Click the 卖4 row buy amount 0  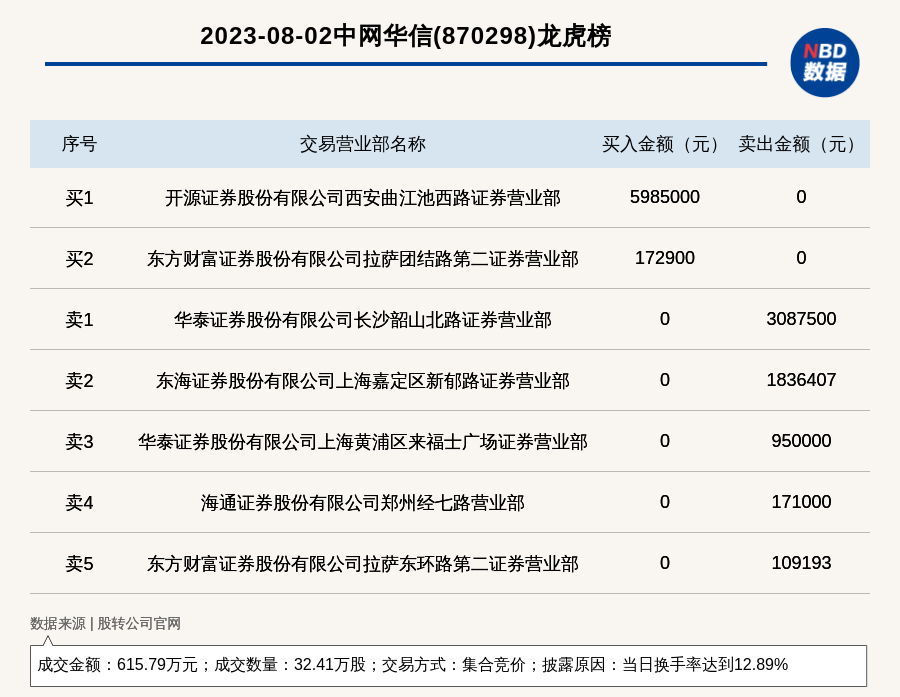coord(665,502)
